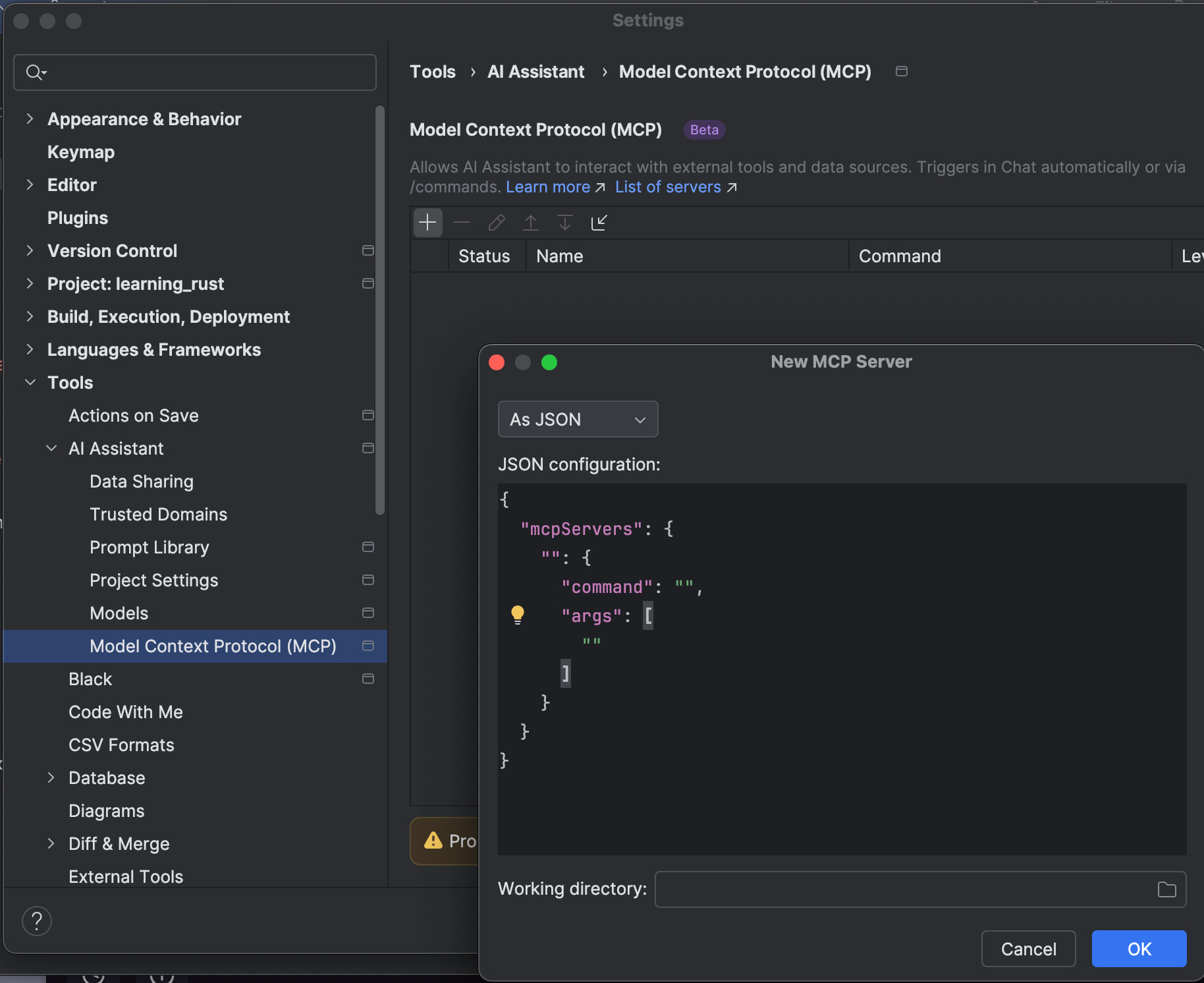Screen dimensions: 1204x983
Task: Click the OK button
Action: [1139, 949]
